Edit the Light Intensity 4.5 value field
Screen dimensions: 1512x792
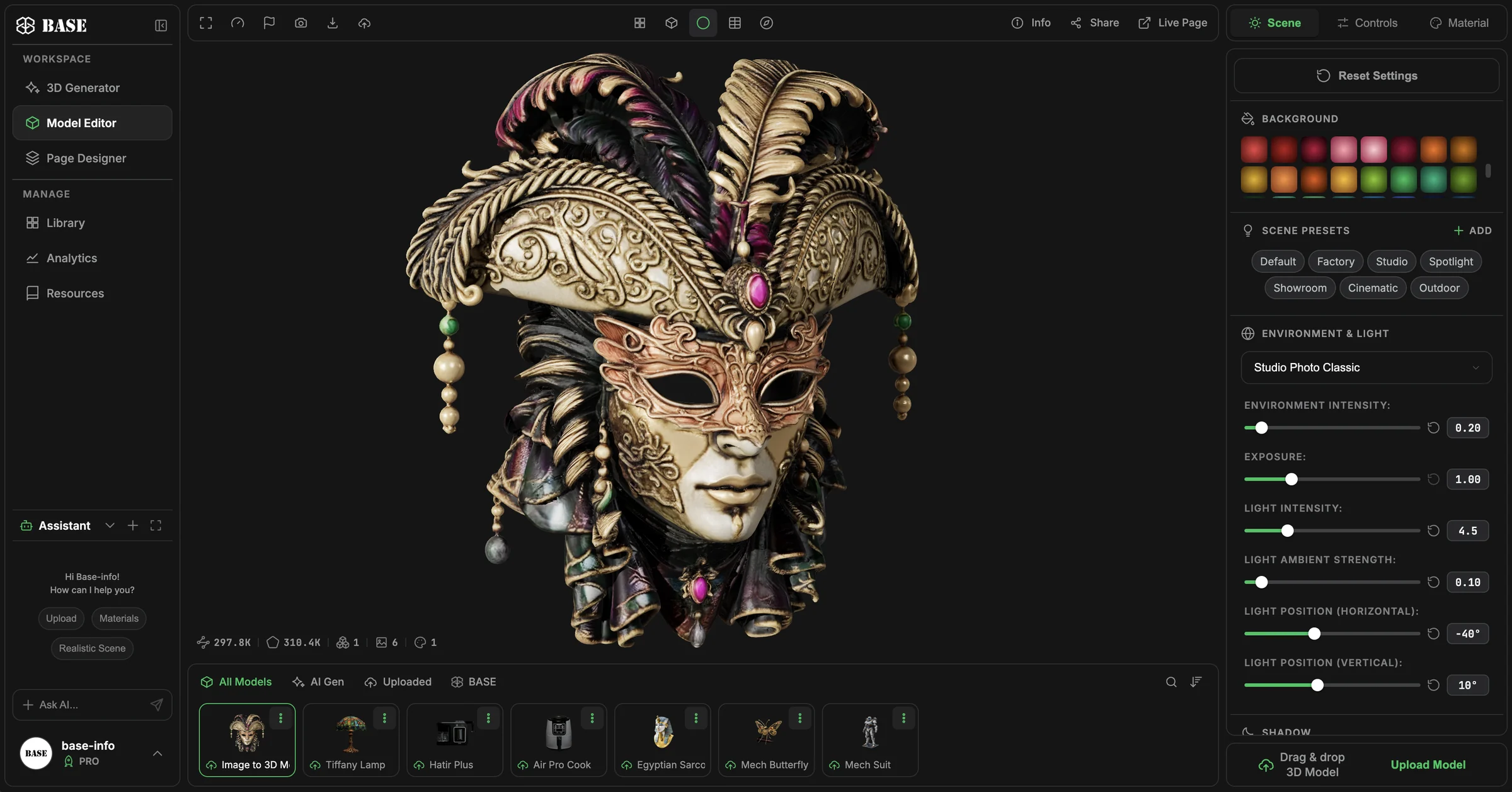click(x=1467, y=531)
